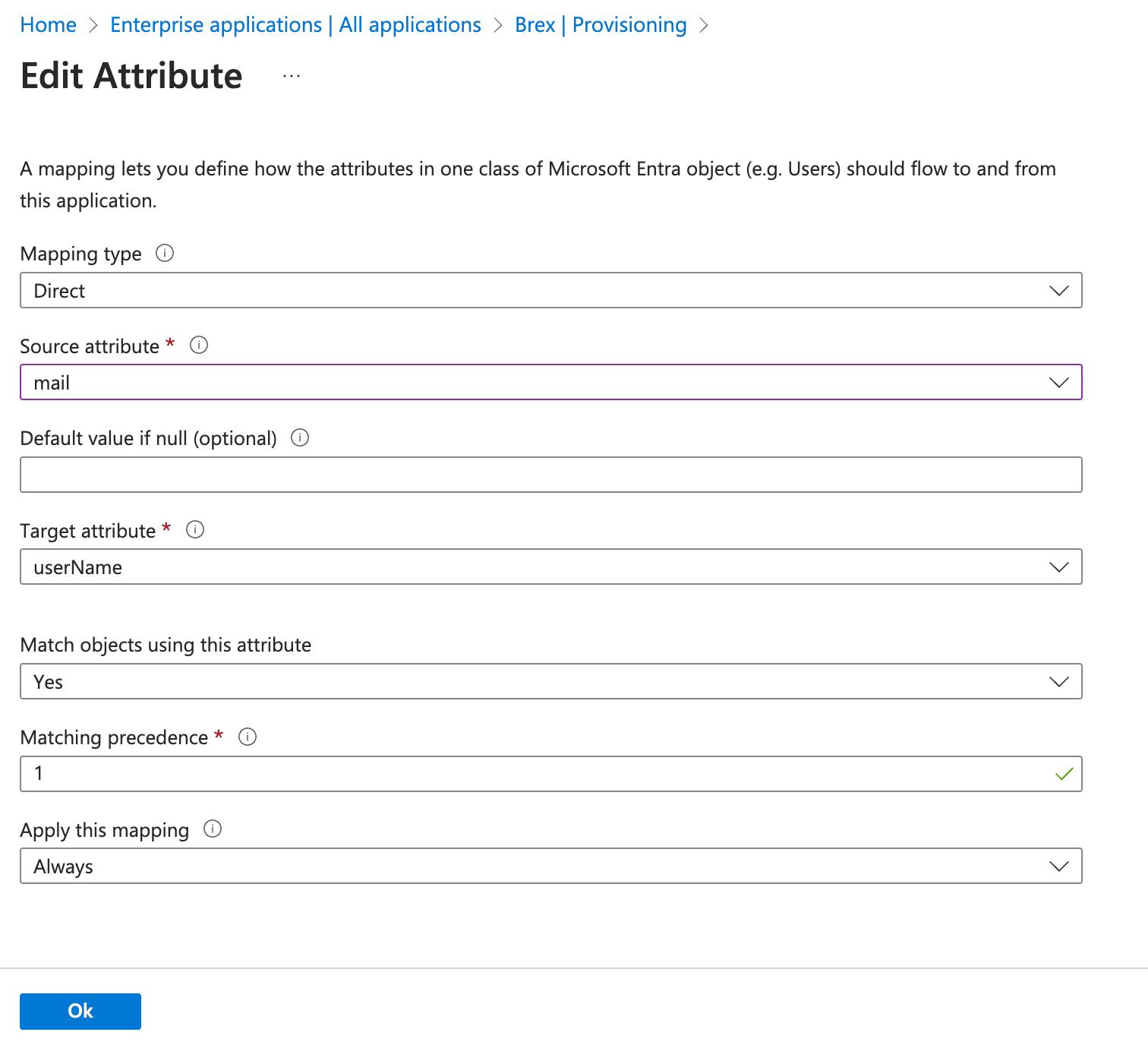Click the green checkmark in Matching precedence field
This screenshot has width=1148, height=1048.
point(1065,774)
